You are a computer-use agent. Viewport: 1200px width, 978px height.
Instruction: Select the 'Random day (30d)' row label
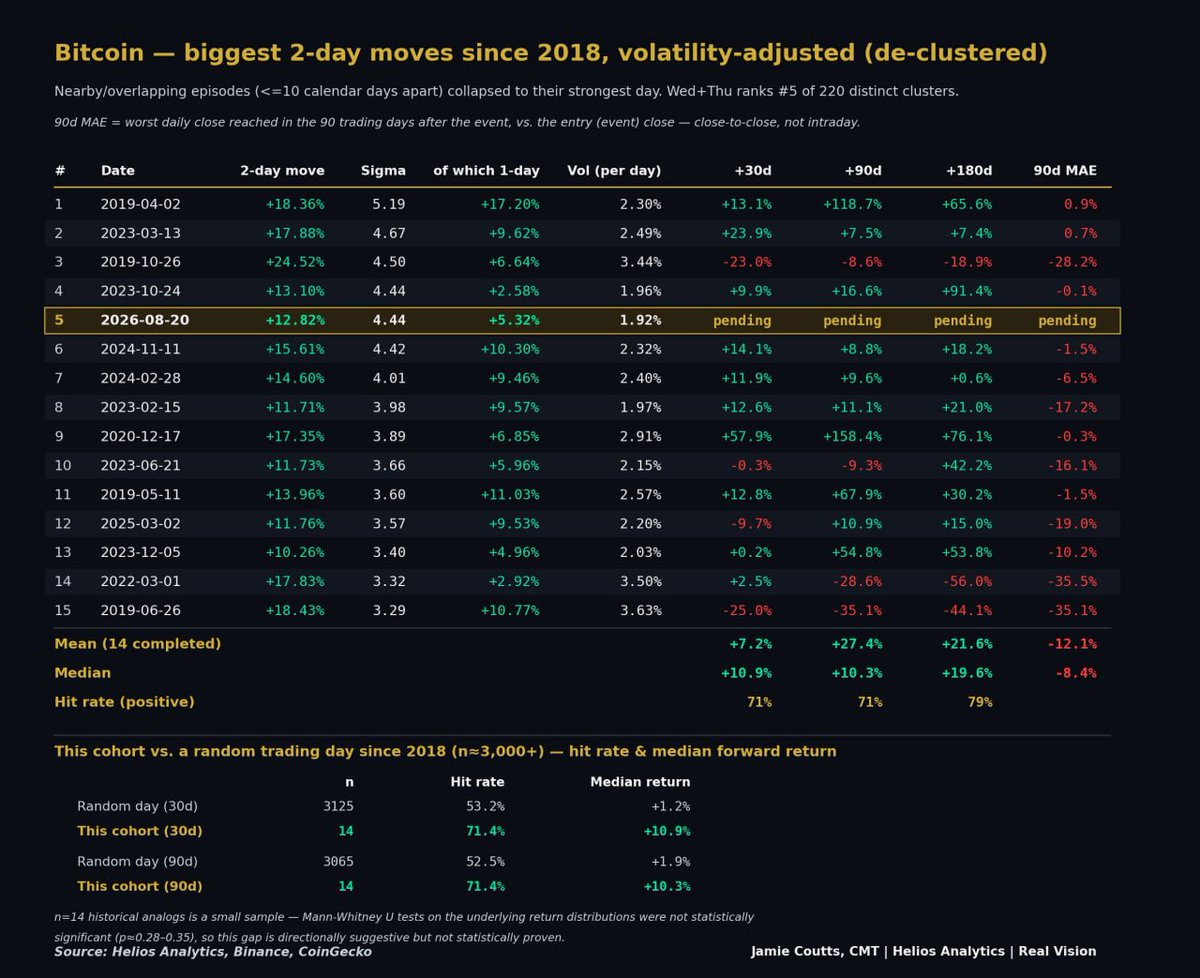137,806
